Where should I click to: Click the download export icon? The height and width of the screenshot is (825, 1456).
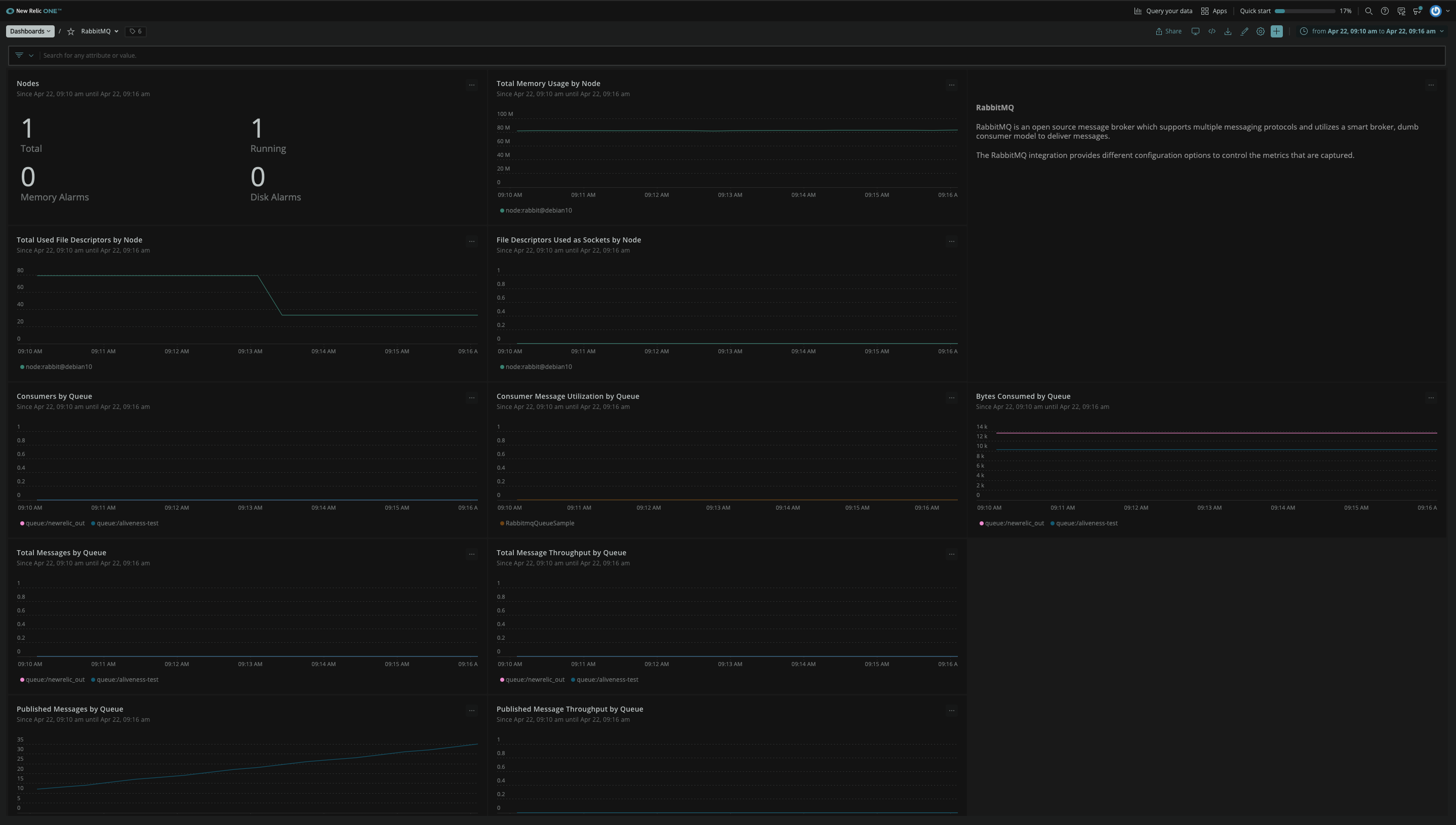[x=1228, y=32]
